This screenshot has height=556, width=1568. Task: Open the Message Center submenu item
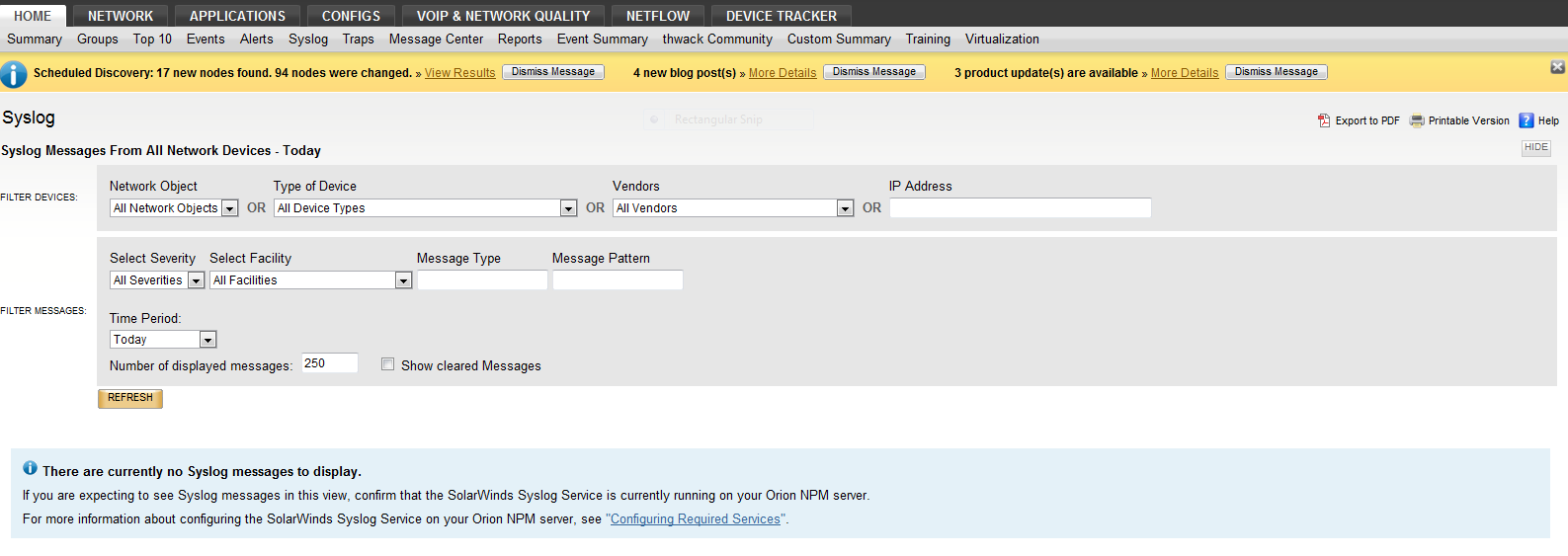436,40
